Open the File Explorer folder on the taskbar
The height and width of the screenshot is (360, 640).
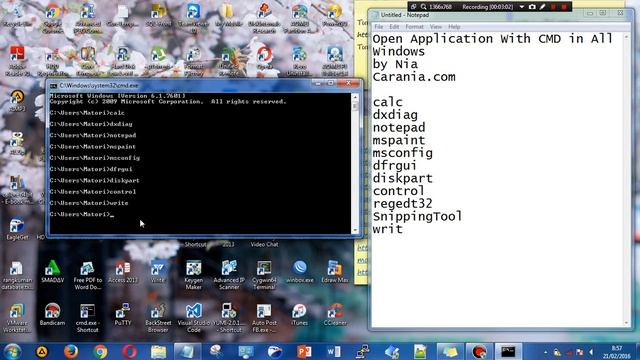(158, 351)
